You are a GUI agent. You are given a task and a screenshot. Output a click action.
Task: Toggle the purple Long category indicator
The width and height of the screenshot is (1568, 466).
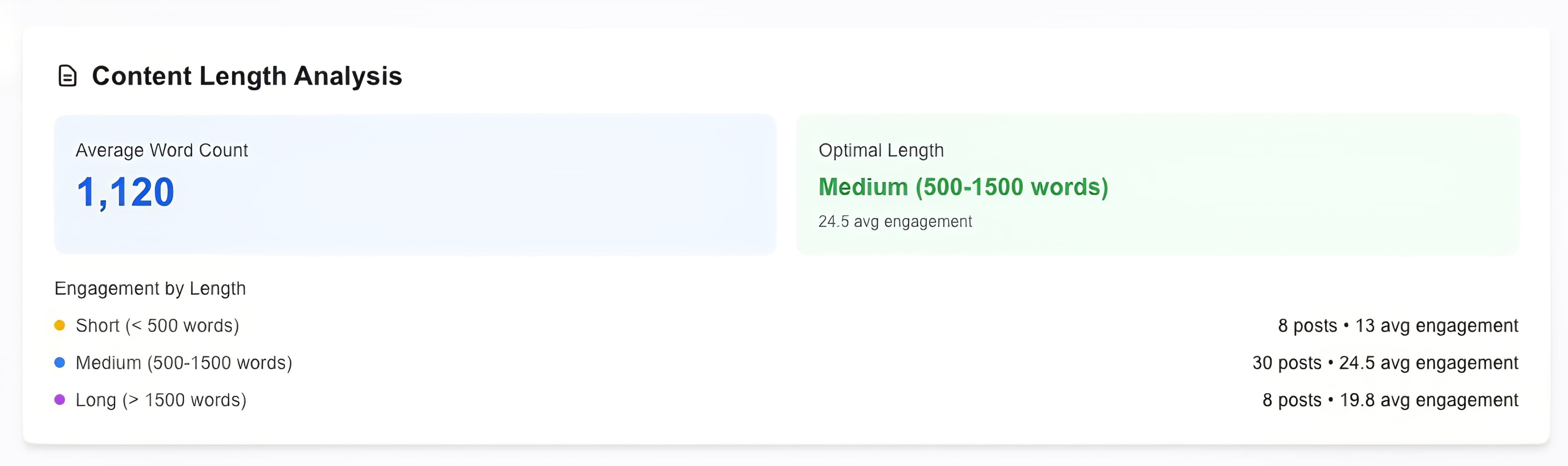tap(59, 400)
